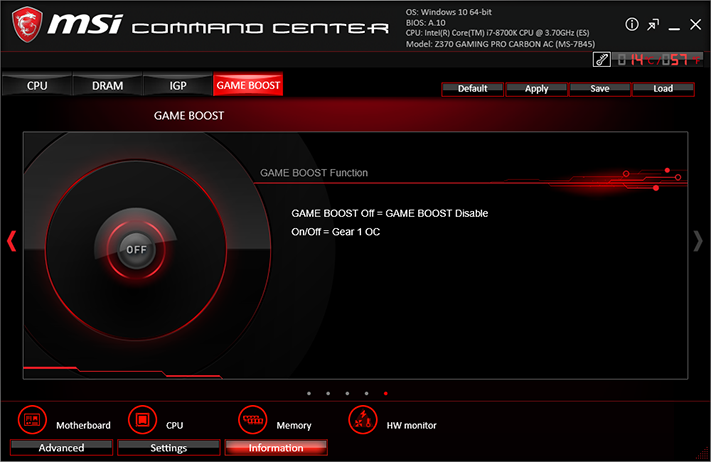This screenshot has height=462, width=711.
Task: Click the 'On/Off = Gear 1 OC' text
Action: pyautogui.click(x=336, y=232)
